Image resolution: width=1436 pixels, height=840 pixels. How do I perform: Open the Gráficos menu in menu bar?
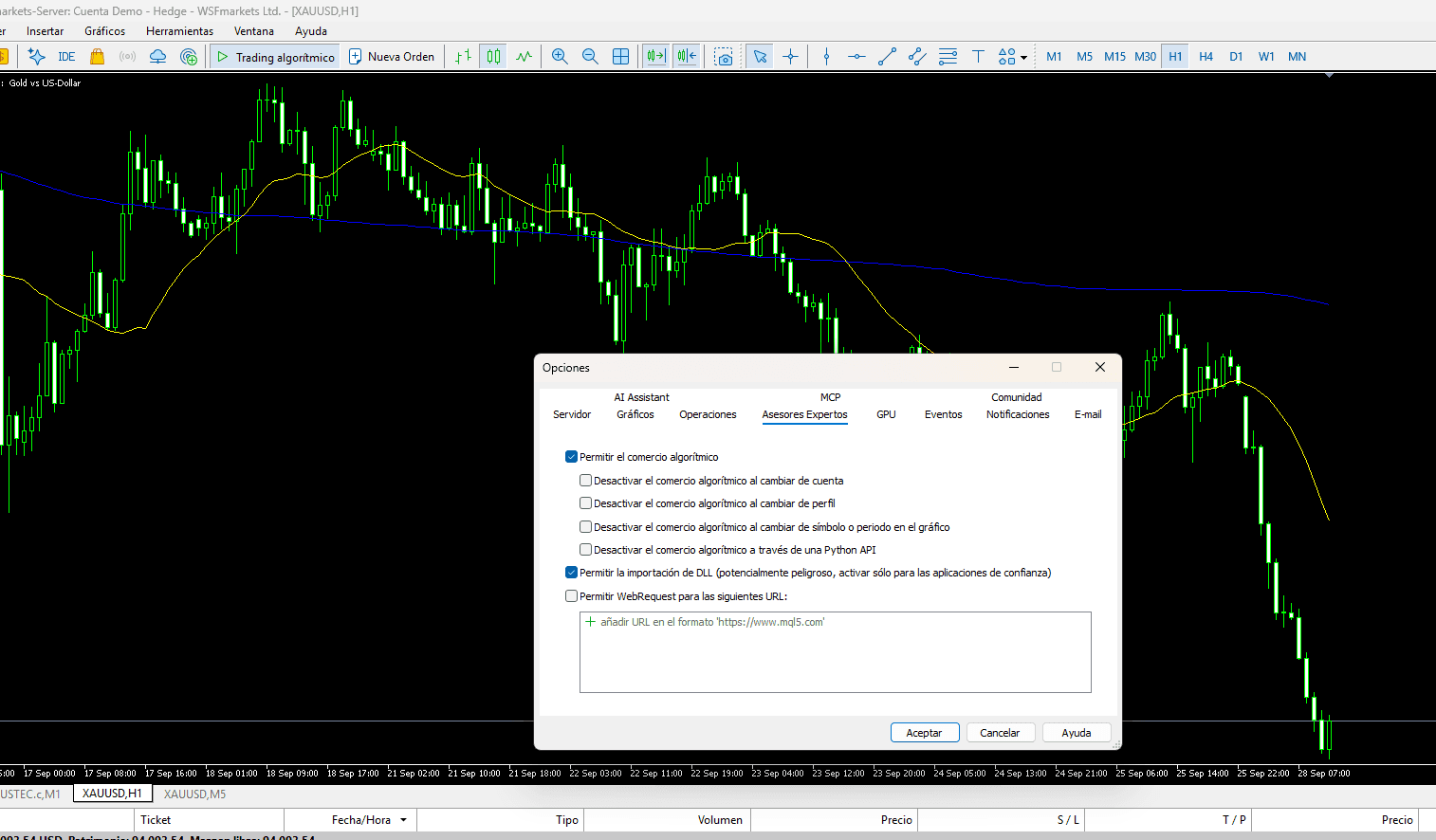click(104, 31)
